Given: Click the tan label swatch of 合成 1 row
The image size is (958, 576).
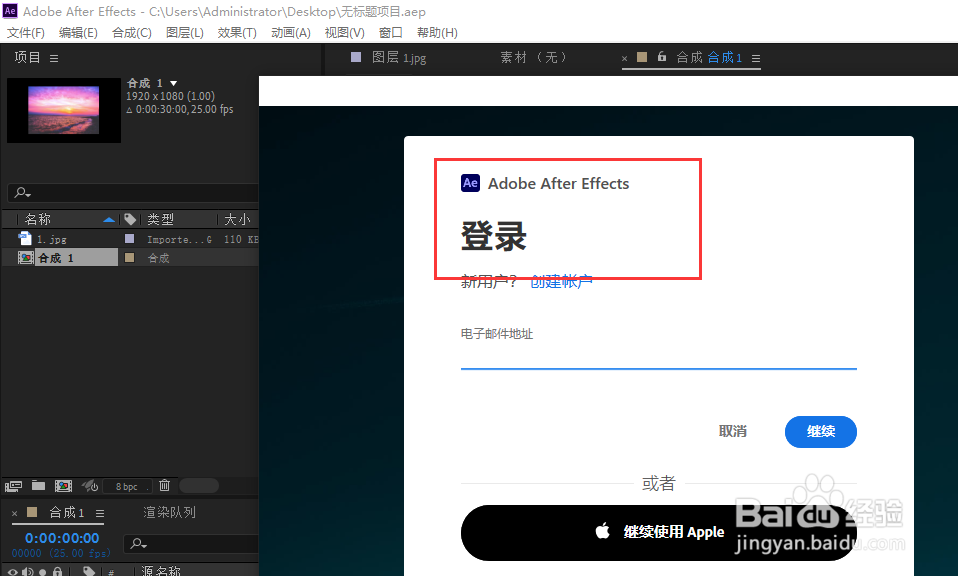Looking at the screenshot, I should 130,257.
